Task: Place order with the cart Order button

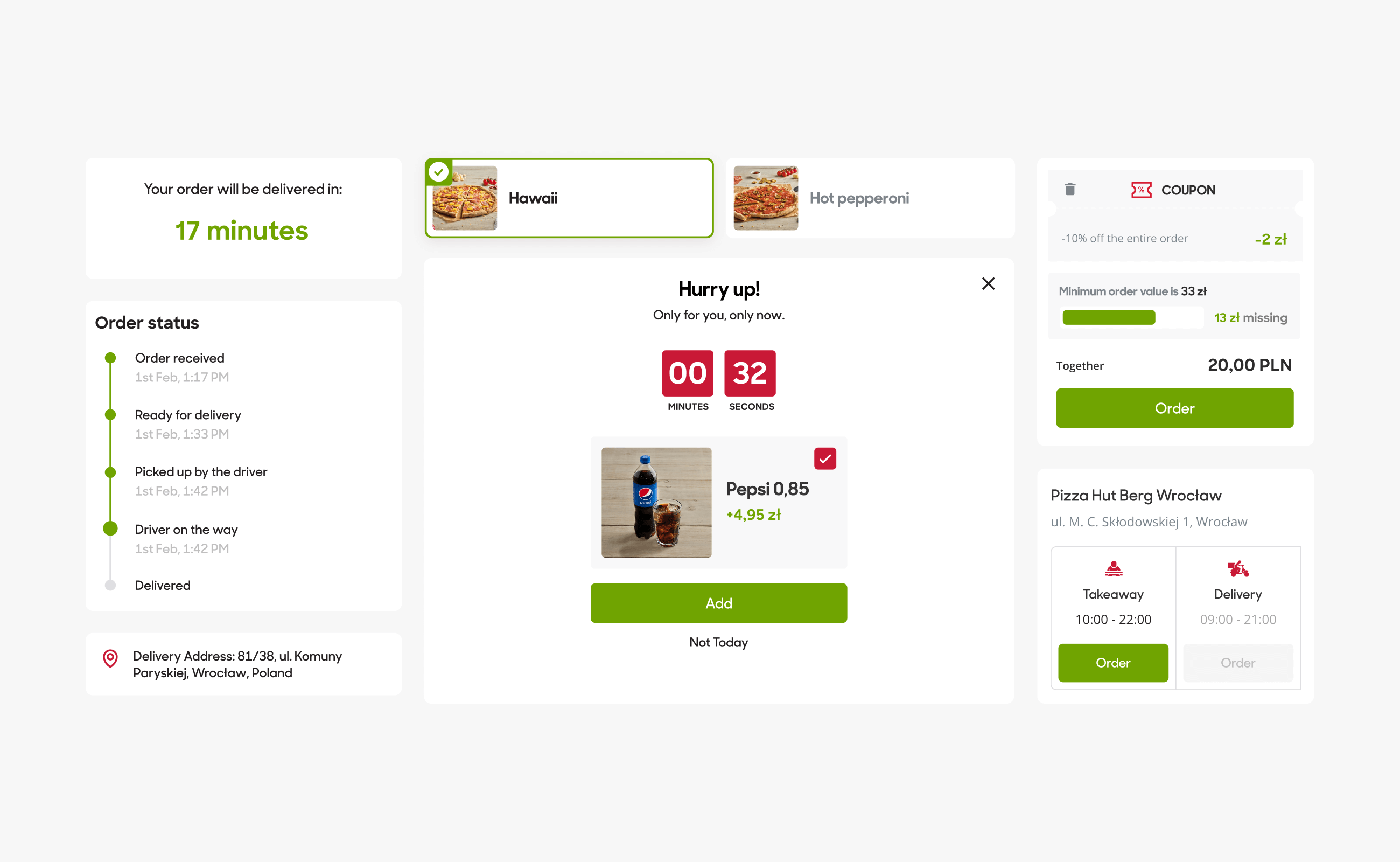Action: pyautogui.click(x=1174, y=408)
